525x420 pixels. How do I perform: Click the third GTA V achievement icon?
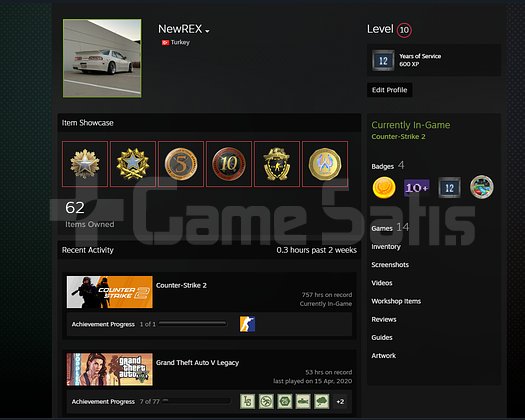(x=285, y=401)
